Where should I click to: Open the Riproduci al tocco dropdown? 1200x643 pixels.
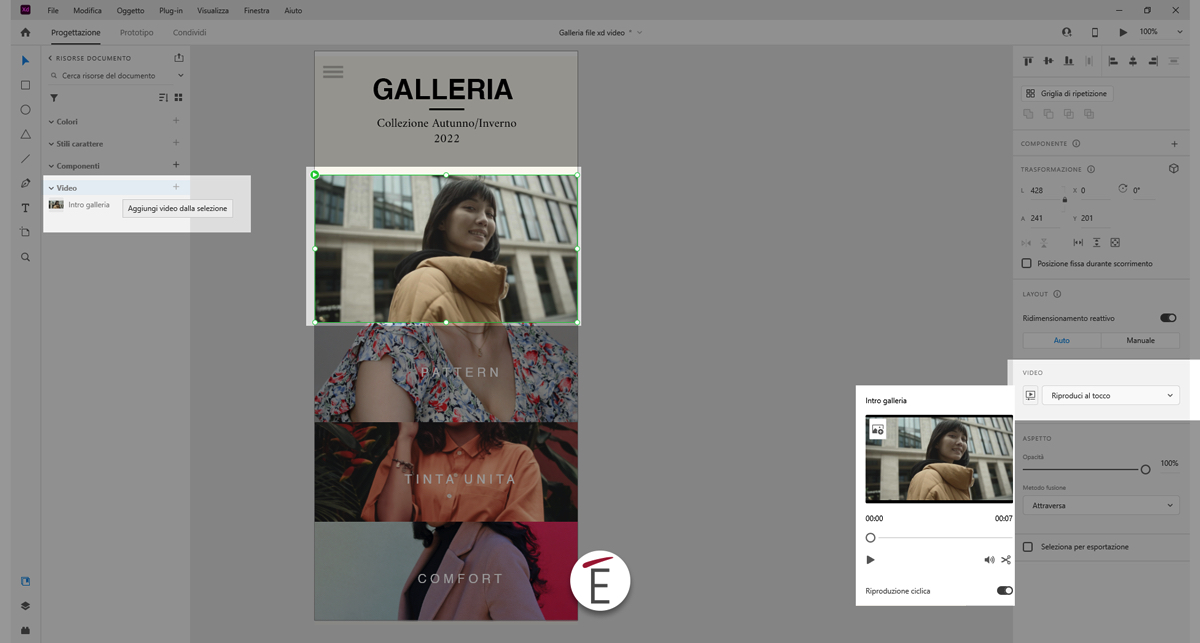[1110, 396]
